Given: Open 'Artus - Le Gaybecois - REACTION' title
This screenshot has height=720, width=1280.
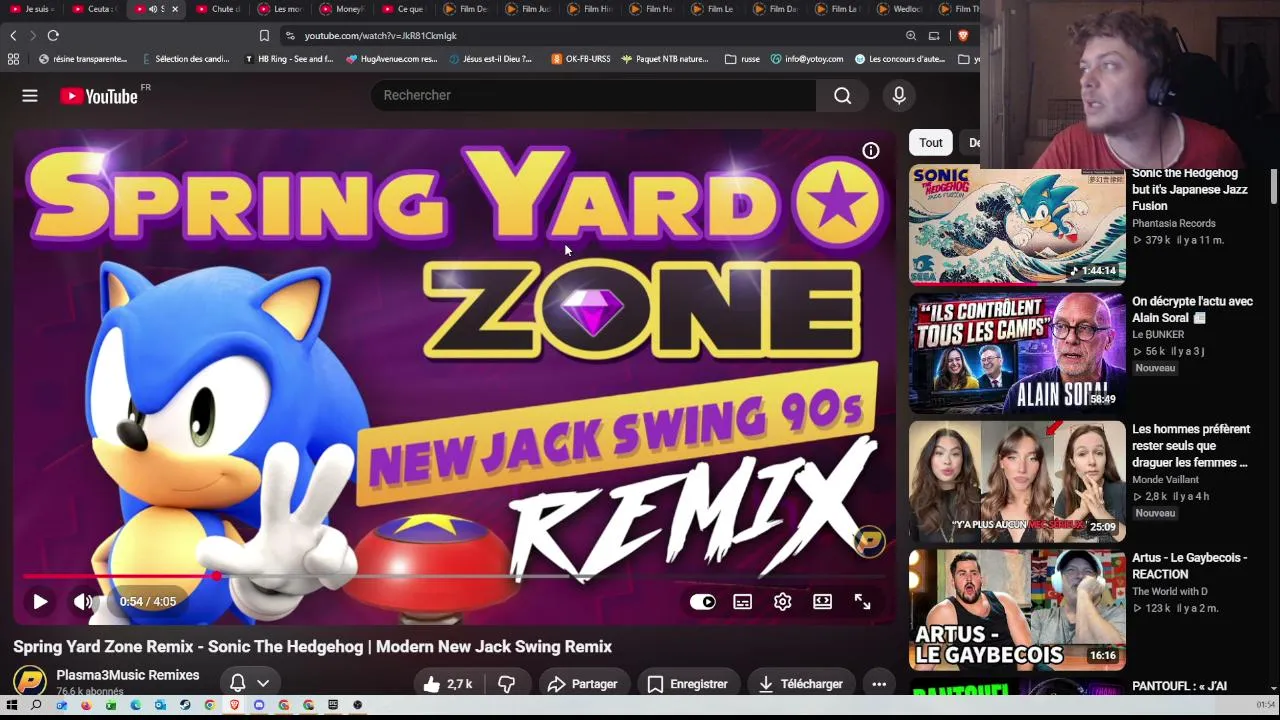Looking at the screenshot, I should (1189, 566).
